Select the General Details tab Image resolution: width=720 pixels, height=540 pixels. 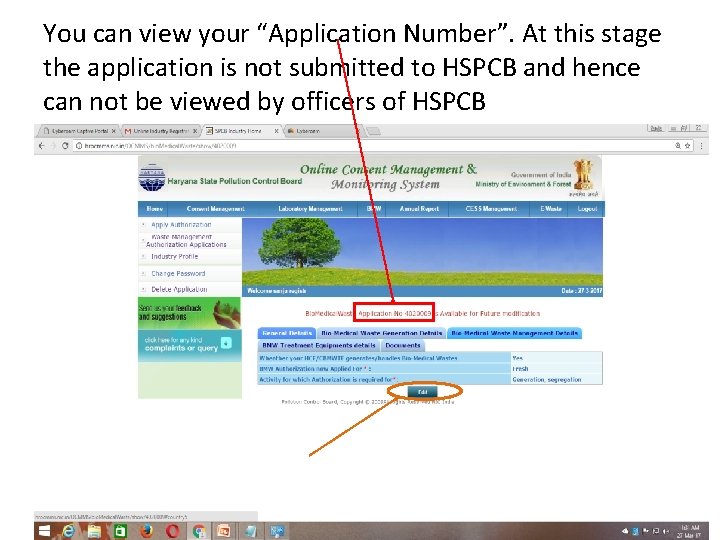(287, 333)
